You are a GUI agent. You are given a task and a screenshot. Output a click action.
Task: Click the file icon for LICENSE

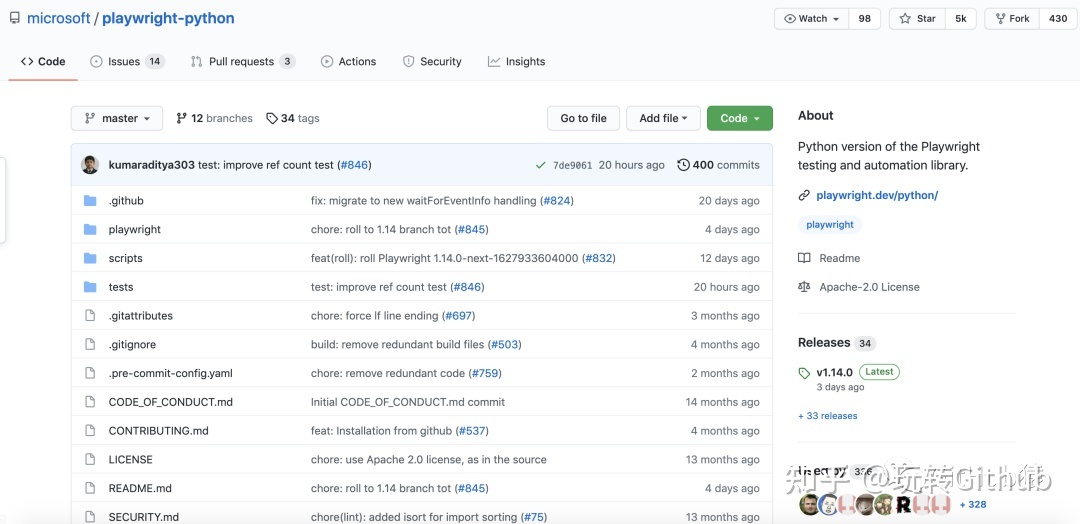[x=90, y=459]
